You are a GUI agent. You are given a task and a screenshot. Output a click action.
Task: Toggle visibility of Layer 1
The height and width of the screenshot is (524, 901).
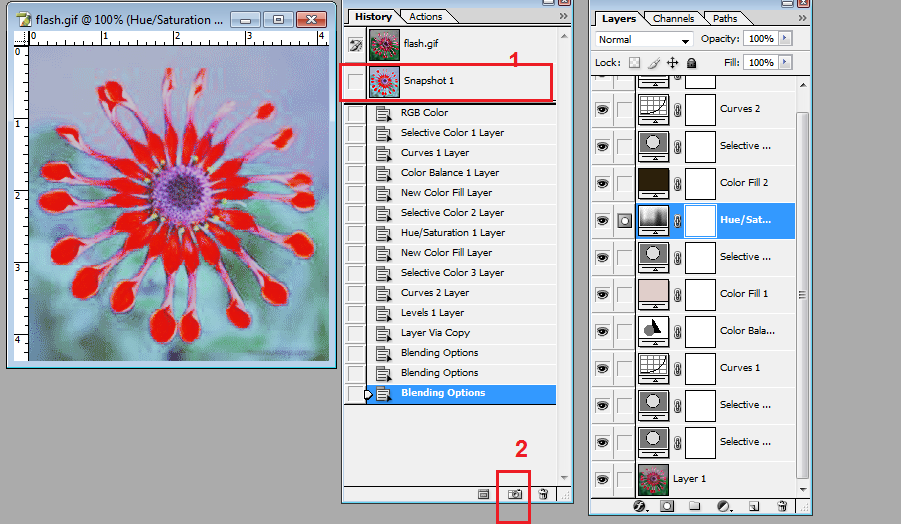(602, 479)
